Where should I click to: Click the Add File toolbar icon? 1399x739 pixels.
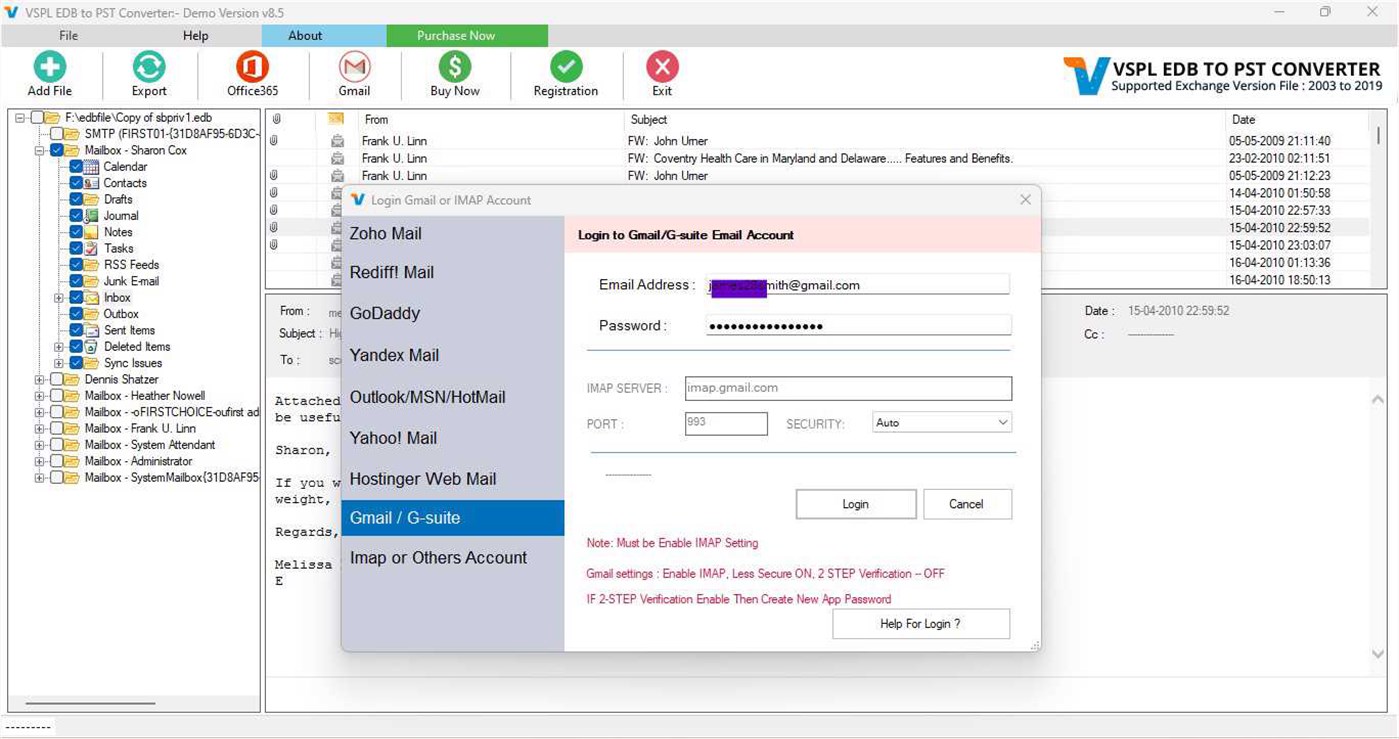[x=48, y=72]
